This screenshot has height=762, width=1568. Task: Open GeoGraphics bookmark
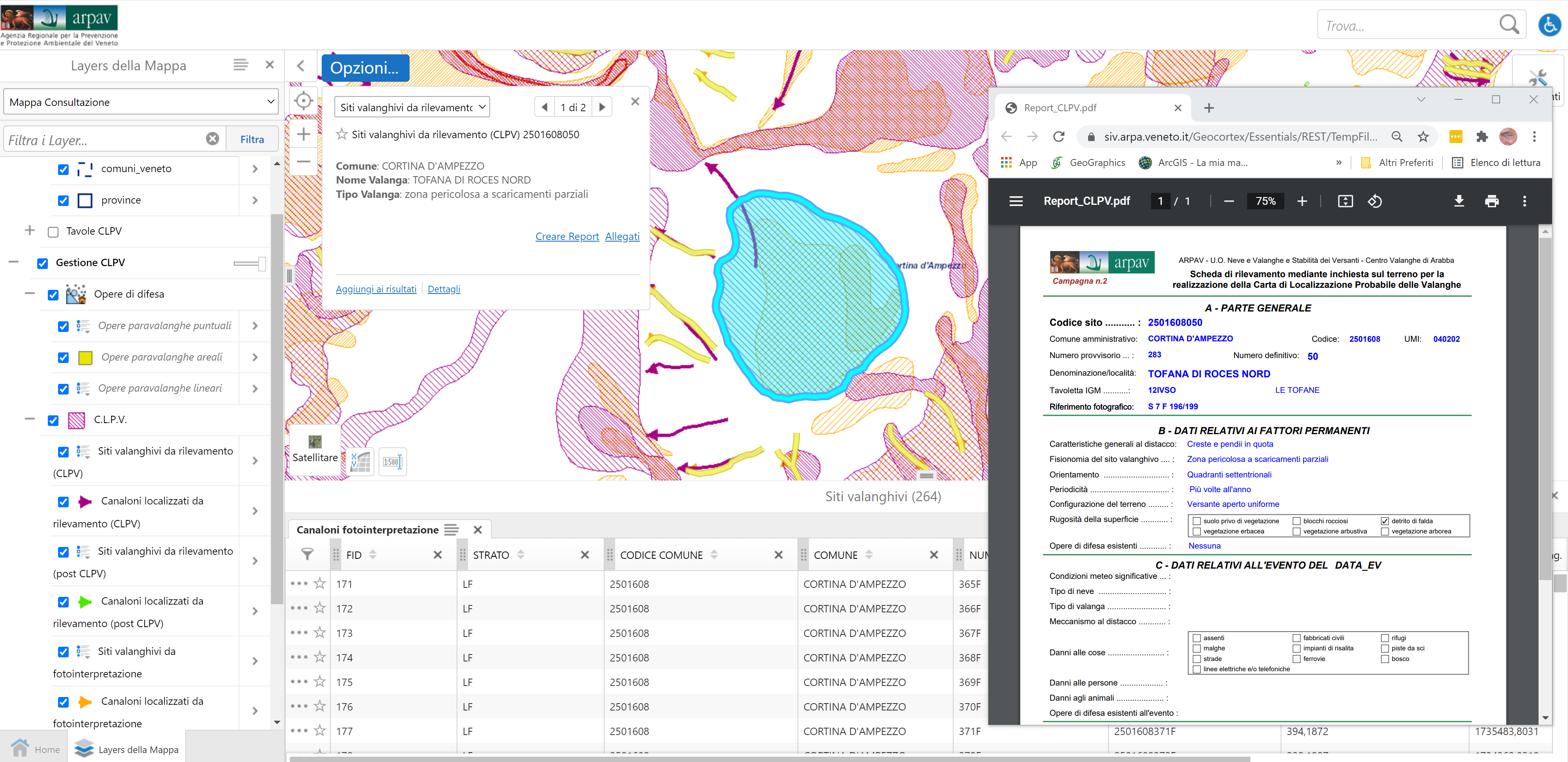[x=1089, y=163]
